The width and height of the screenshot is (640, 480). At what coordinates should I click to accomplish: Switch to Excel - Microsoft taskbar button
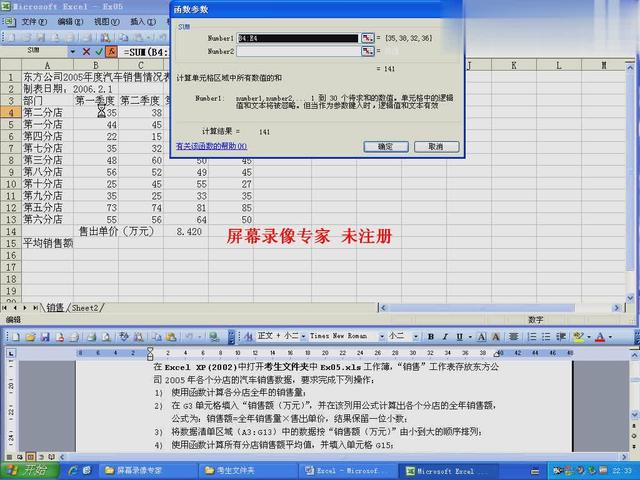(347, 471)
